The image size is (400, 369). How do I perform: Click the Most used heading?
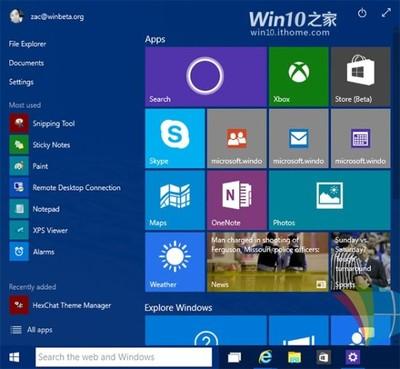25,105
